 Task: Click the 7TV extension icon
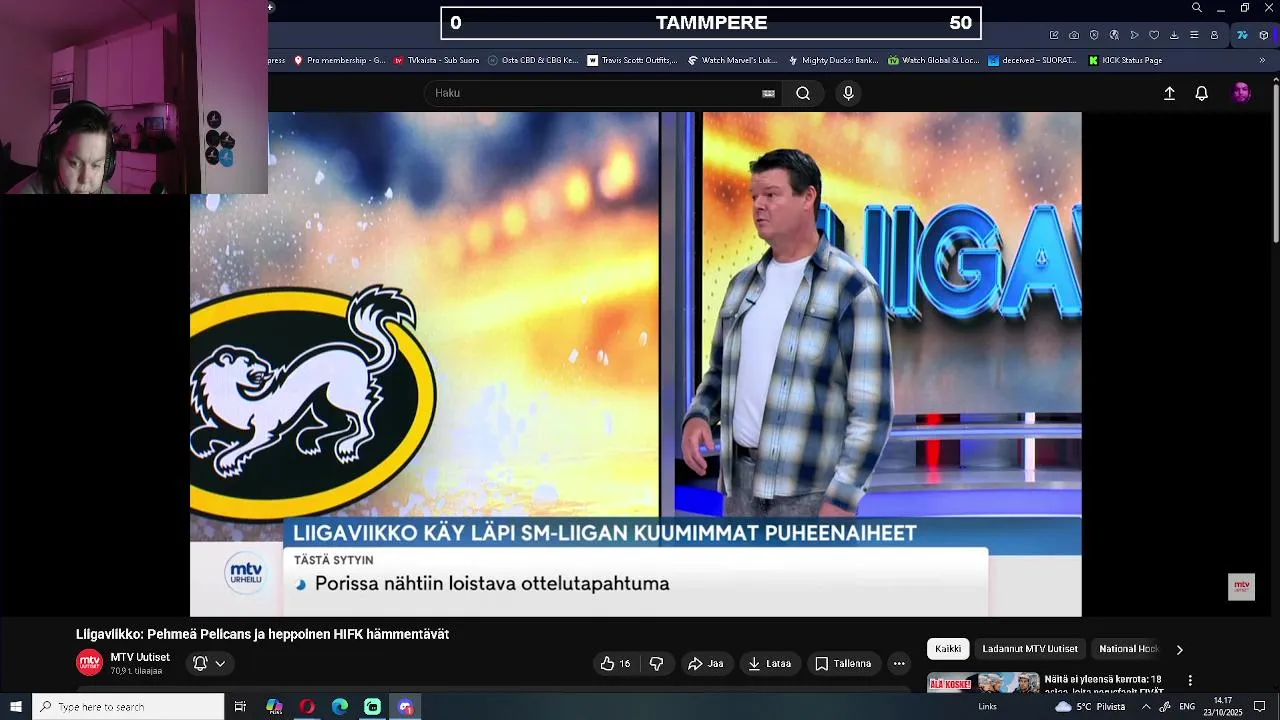click(x=1242, y=35)
